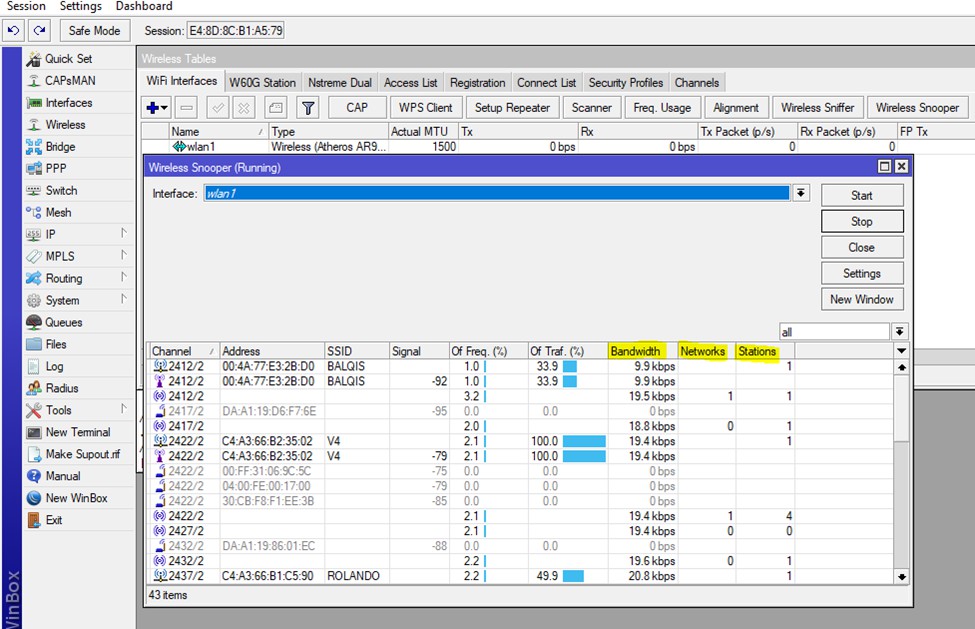Open Wireless Snooper settings via Settings button

[861, 273]
